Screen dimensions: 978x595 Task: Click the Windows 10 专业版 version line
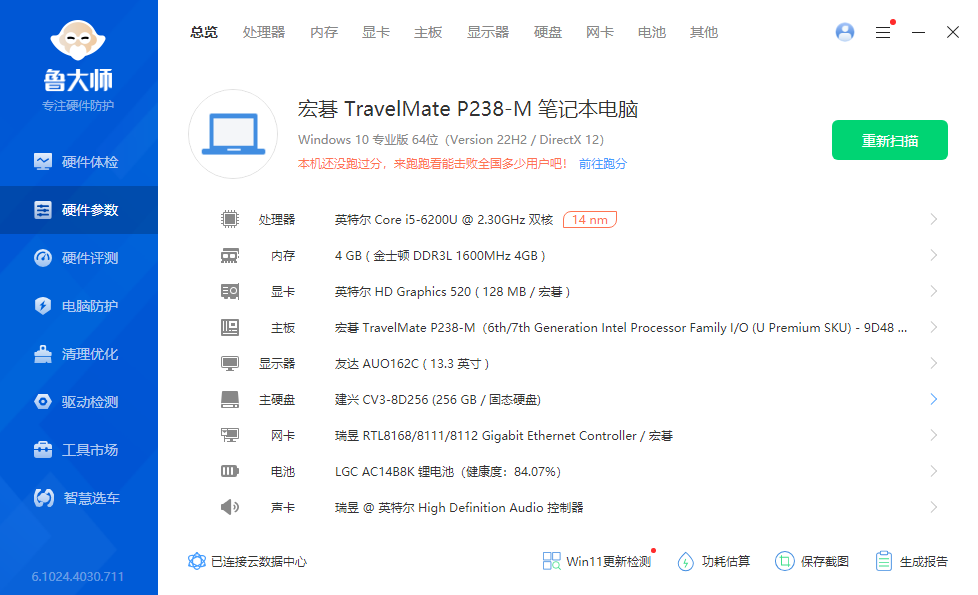[450, 140]
